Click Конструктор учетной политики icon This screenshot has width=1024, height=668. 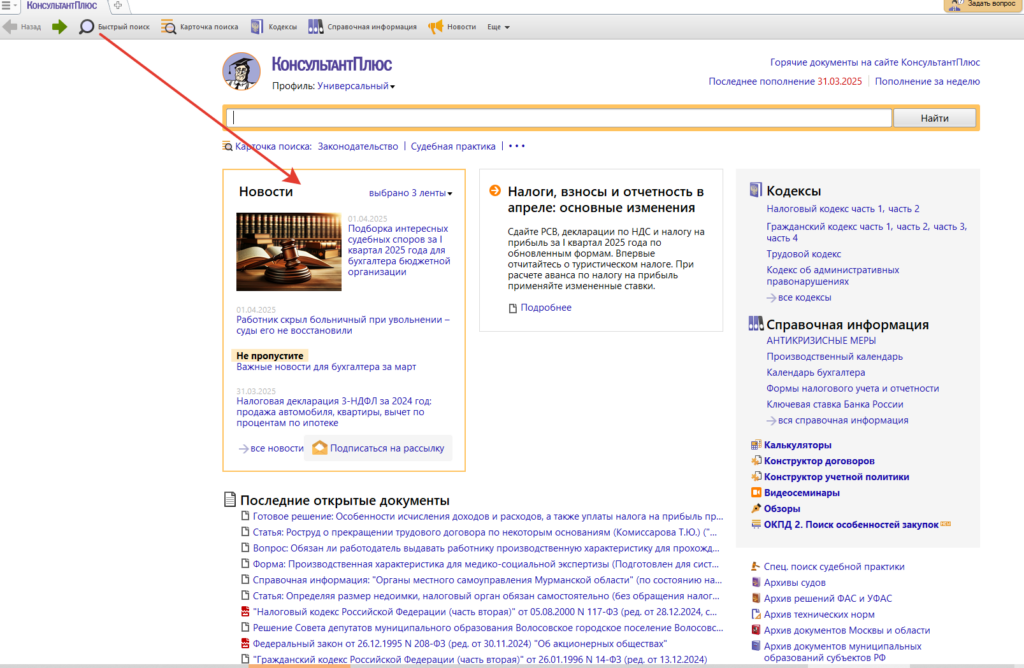pyautogui.click(x=756, y=477)
